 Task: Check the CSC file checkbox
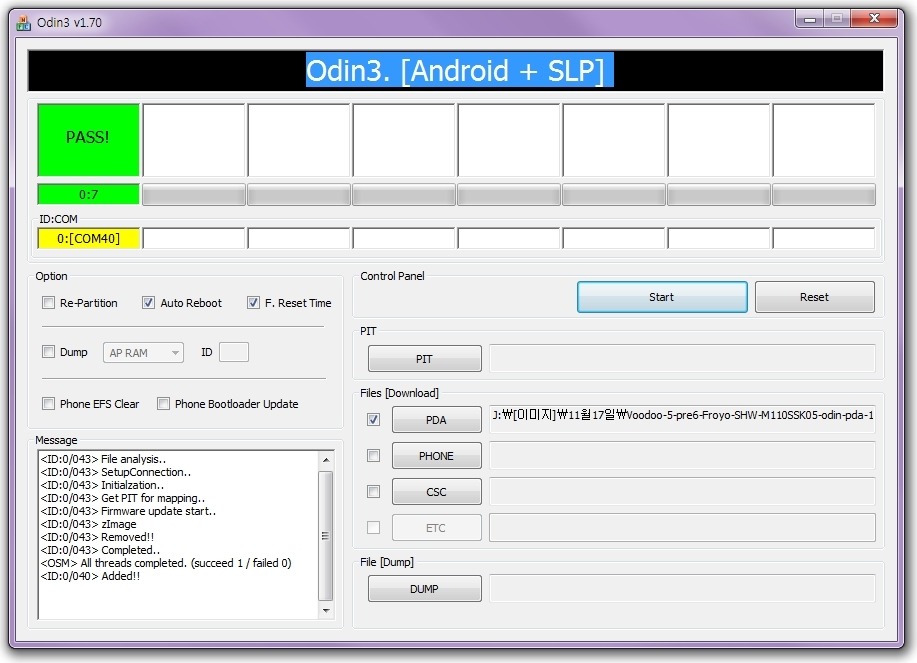[374, 492]
